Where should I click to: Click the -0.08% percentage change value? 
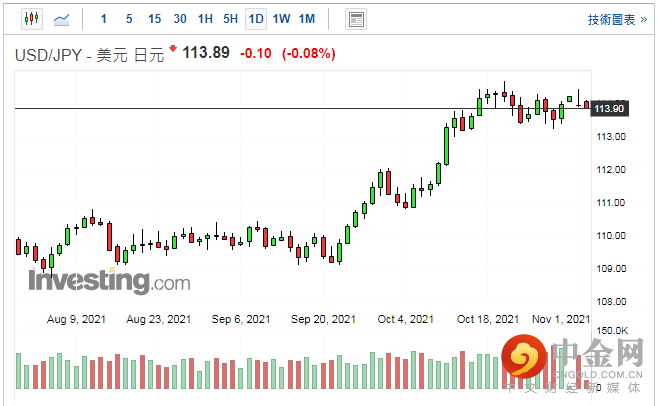click(x=309, y=53)
